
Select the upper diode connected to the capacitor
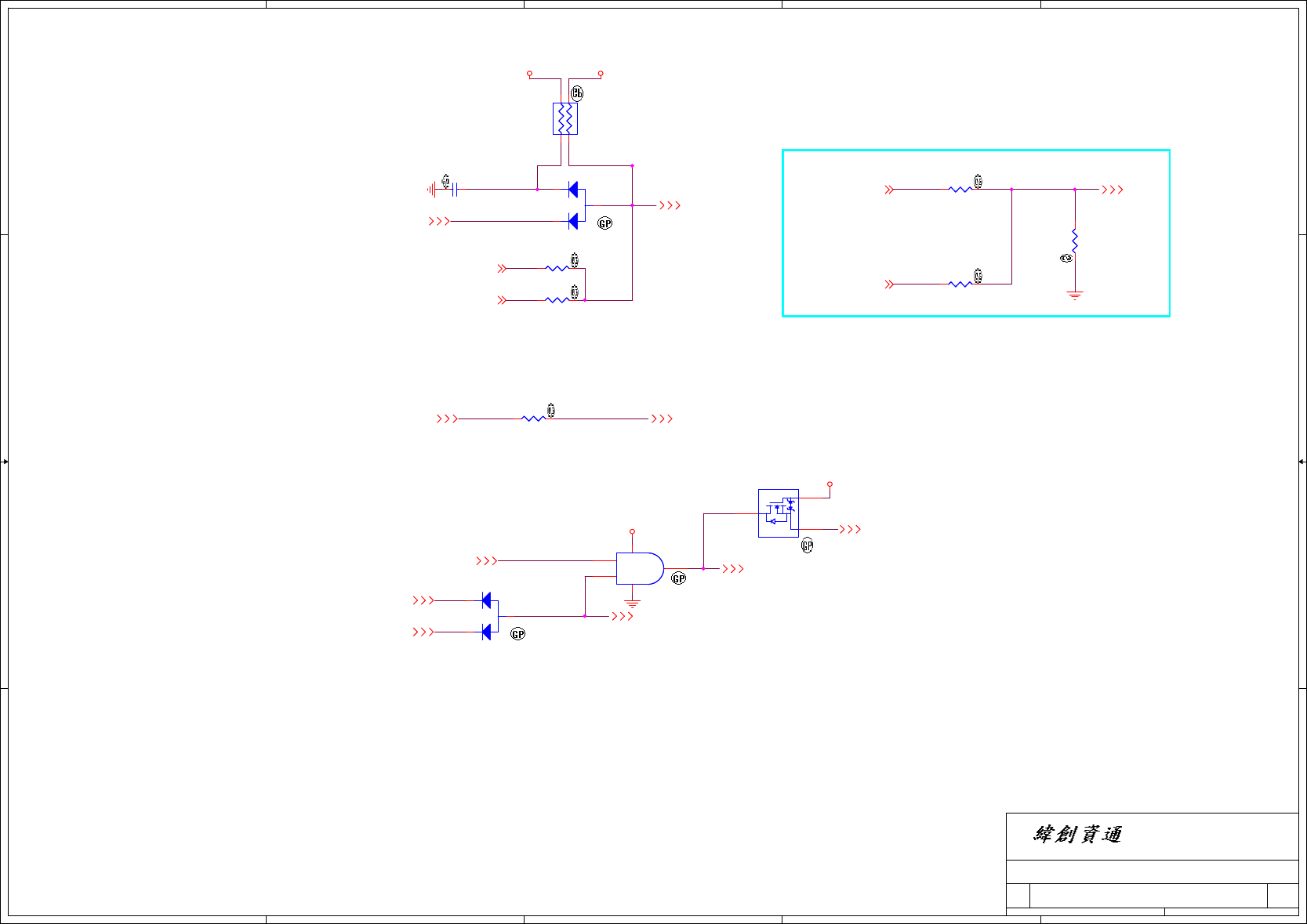[x=573, y=189]
